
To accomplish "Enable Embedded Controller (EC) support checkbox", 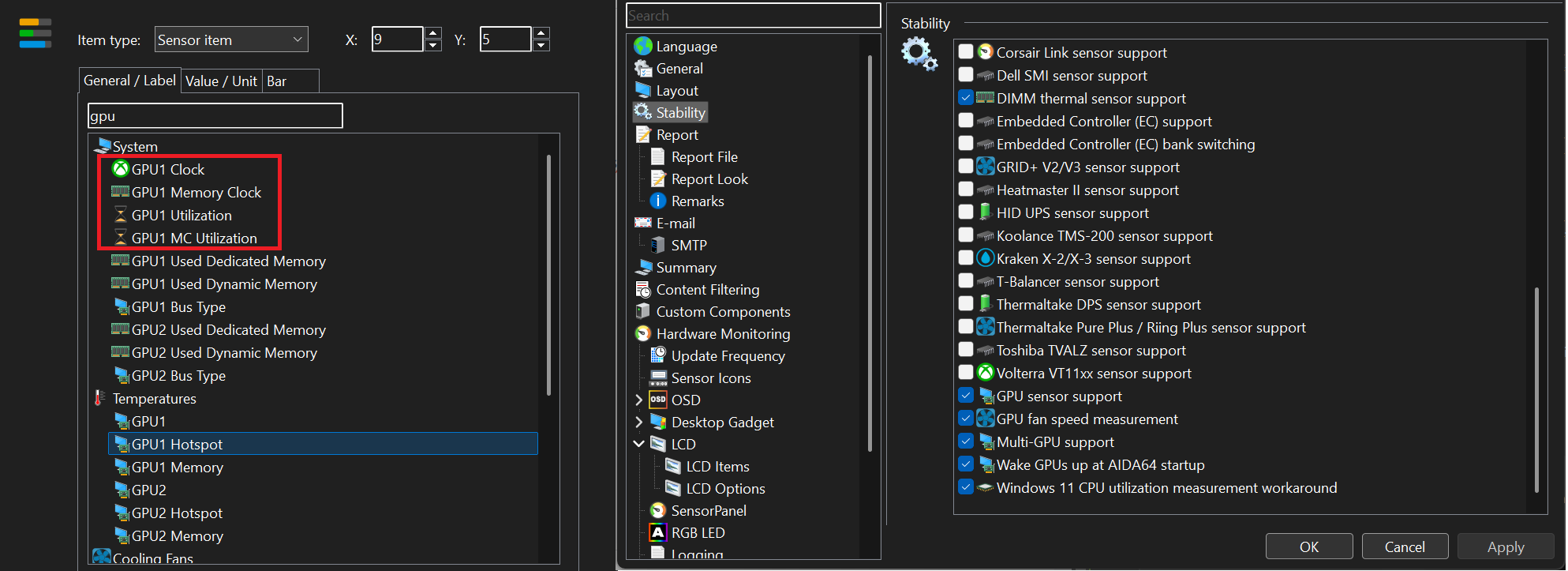I will [x=966, y=121].
